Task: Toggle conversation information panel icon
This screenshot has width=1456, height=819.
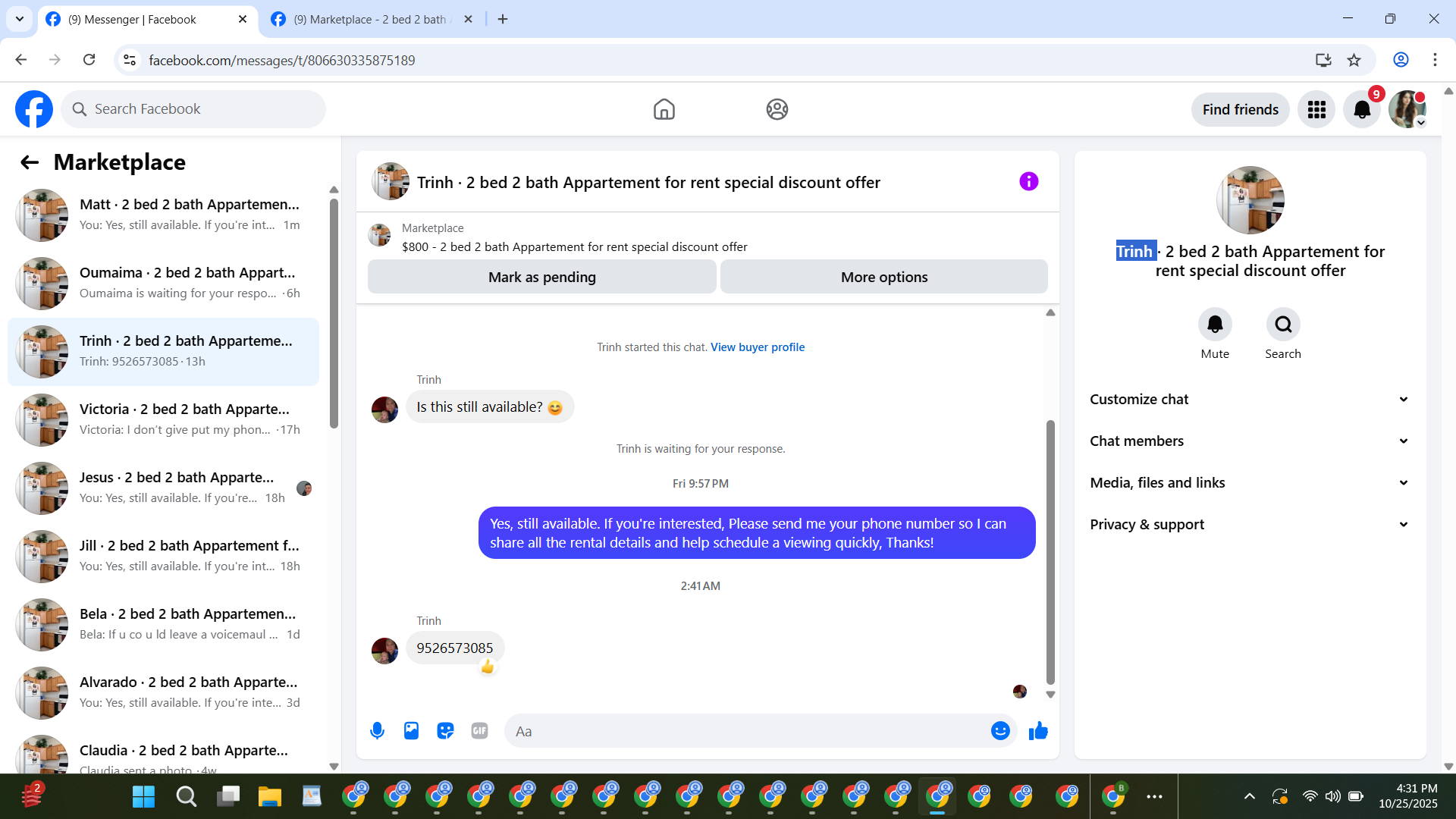Action: [x=1028, y=181]
